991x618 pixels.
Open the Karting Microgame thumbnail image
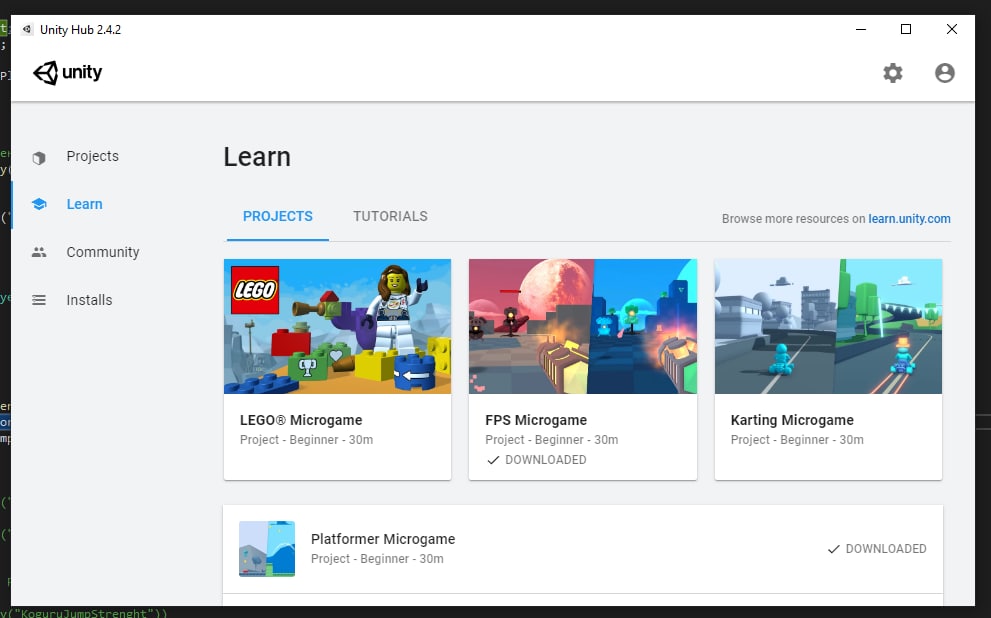click(828, 326)
